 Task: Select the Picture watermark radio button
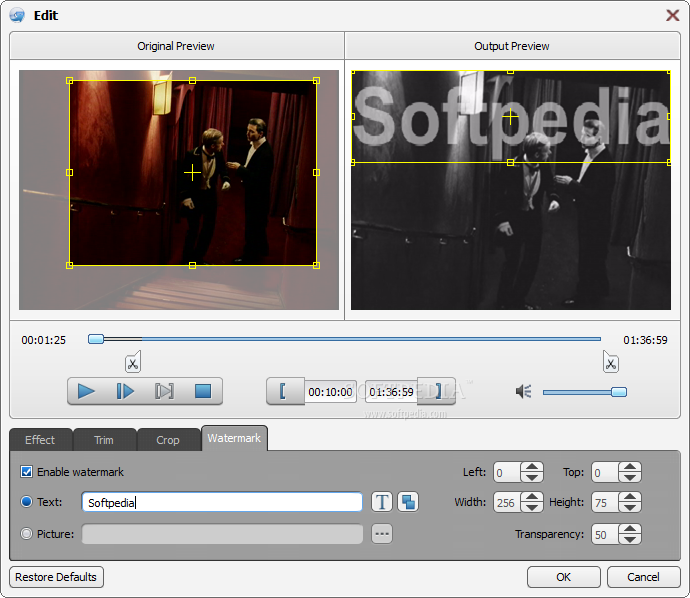(x=26, y=534)
